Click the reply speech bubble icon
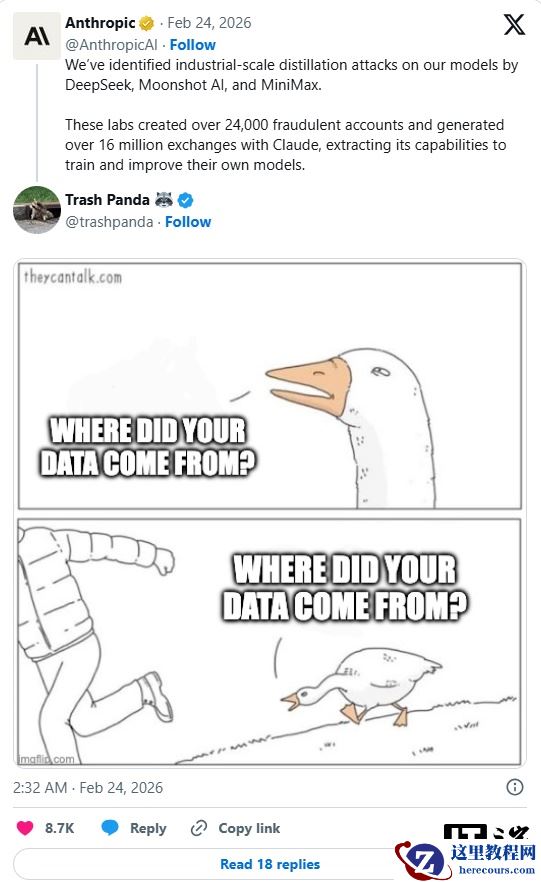541x882 pixels. [110, 828]
